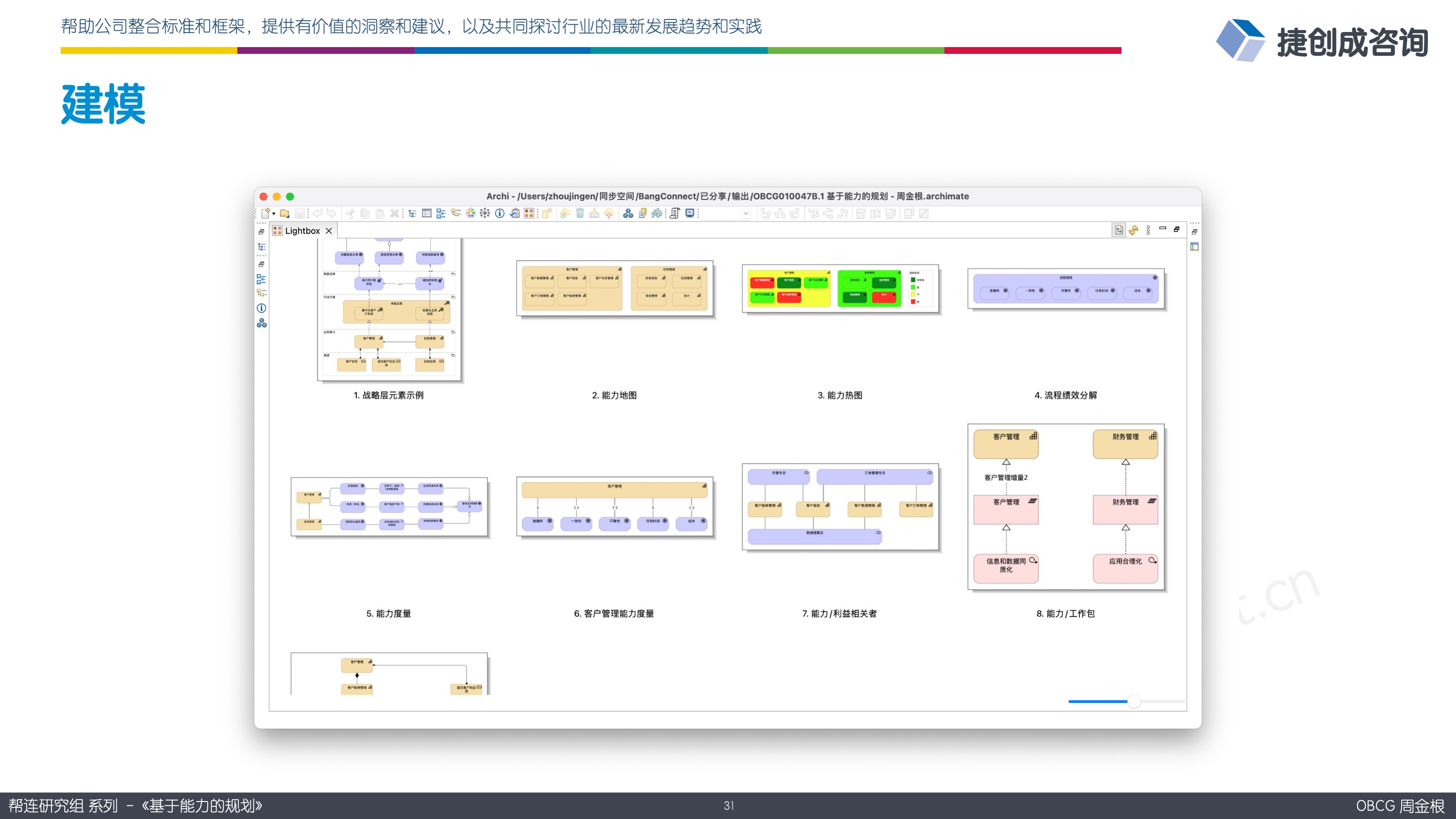The height and width of the screenshot is (819, 1456).
Task: Click the Redo arrow in the toolbar
Action: tap(332, 213)
